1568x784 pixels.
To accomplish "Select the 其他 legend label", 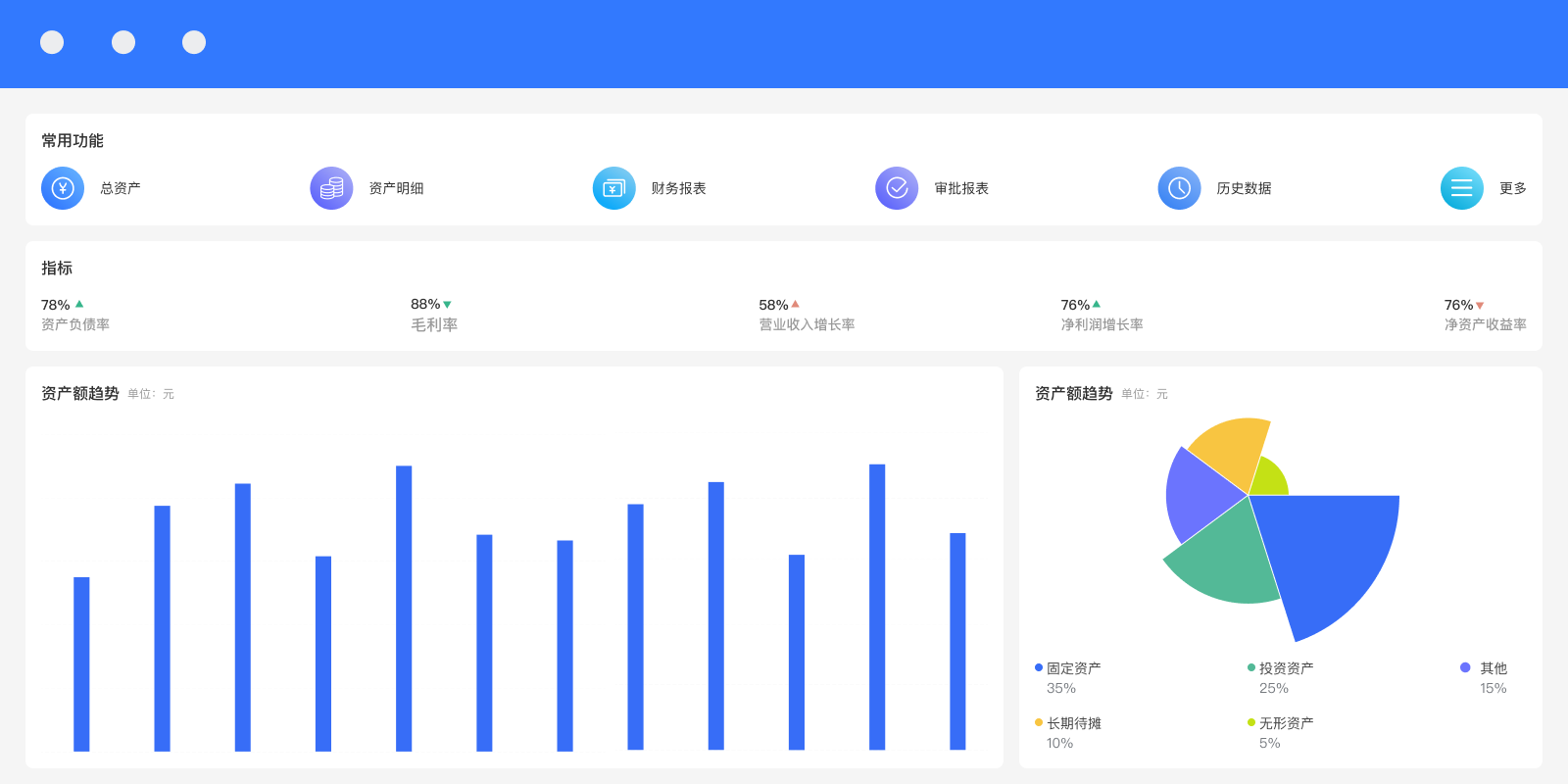I will point(1494,668).
